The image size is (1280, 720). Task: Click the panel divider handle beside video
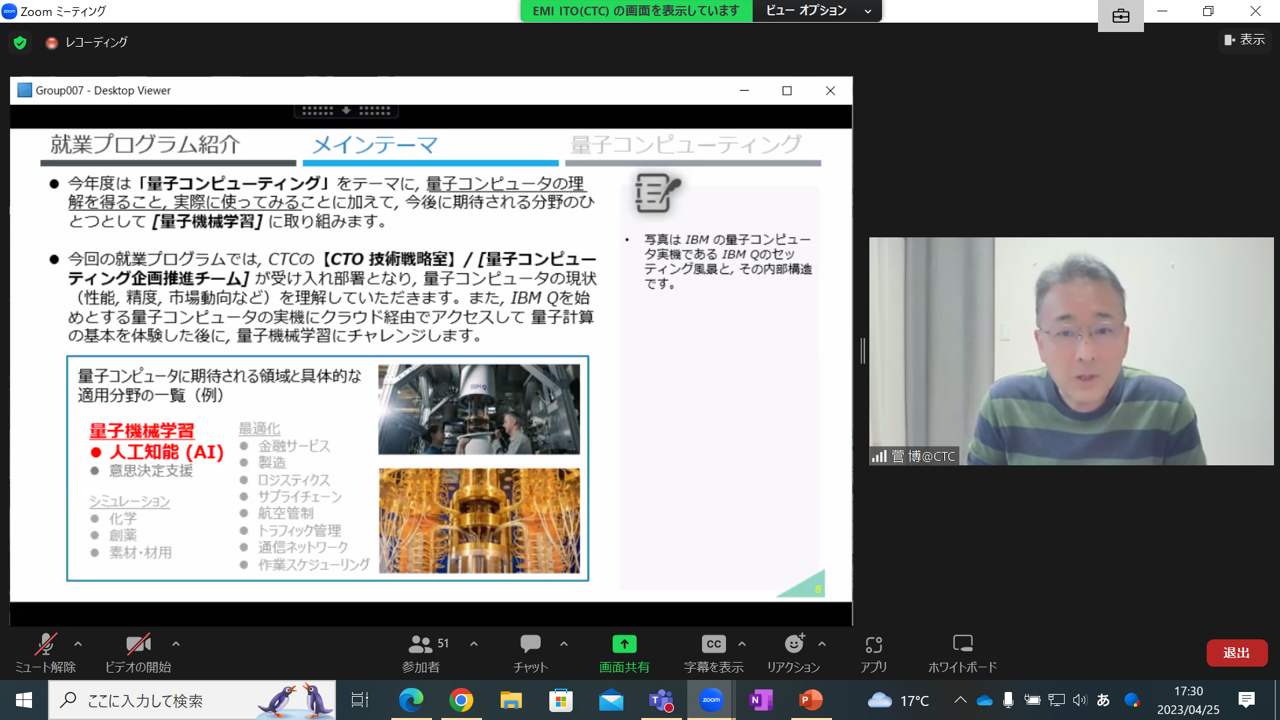click(x=862, y=350)
